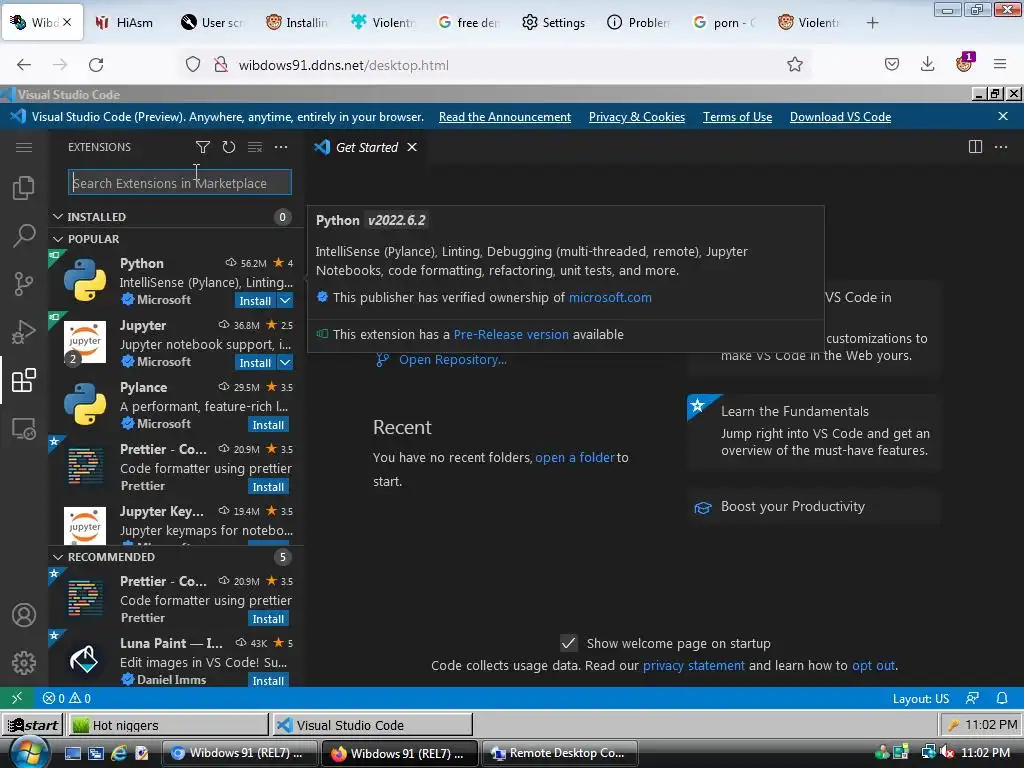Open the Remote Explorer view icon

point(24,428)
